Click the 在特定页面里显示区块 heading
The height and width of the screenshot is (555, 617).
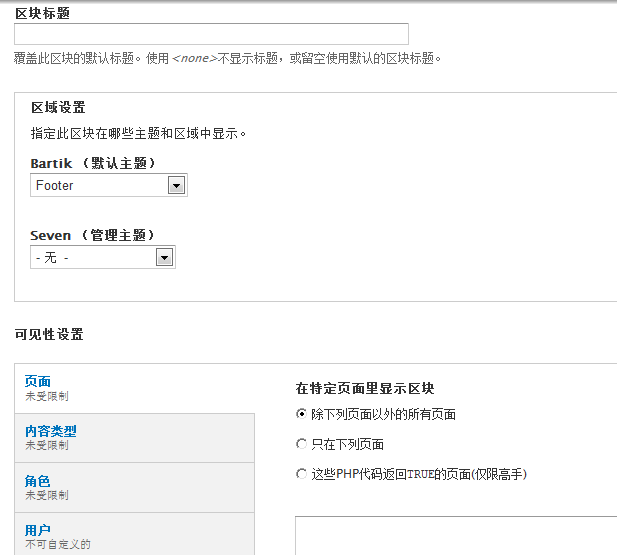pos(365,388)
